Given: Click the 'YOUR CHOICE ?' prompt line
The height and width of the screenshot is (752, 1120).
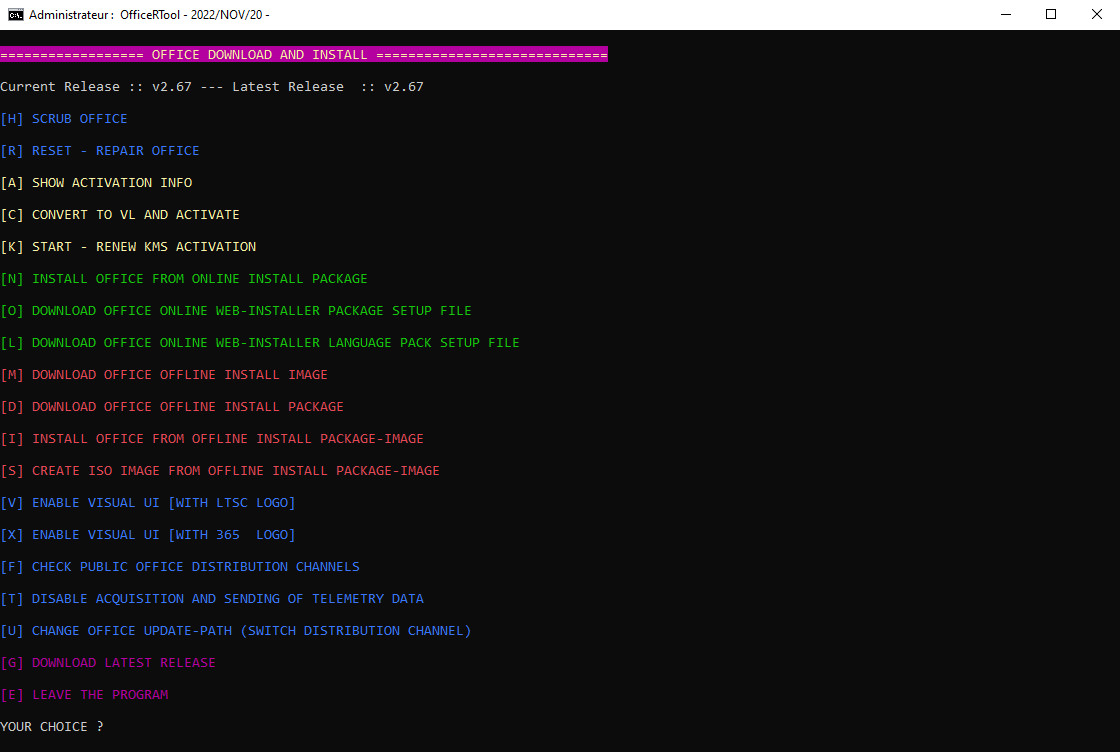Looking at the screenshot, I should tap(51, 726).
